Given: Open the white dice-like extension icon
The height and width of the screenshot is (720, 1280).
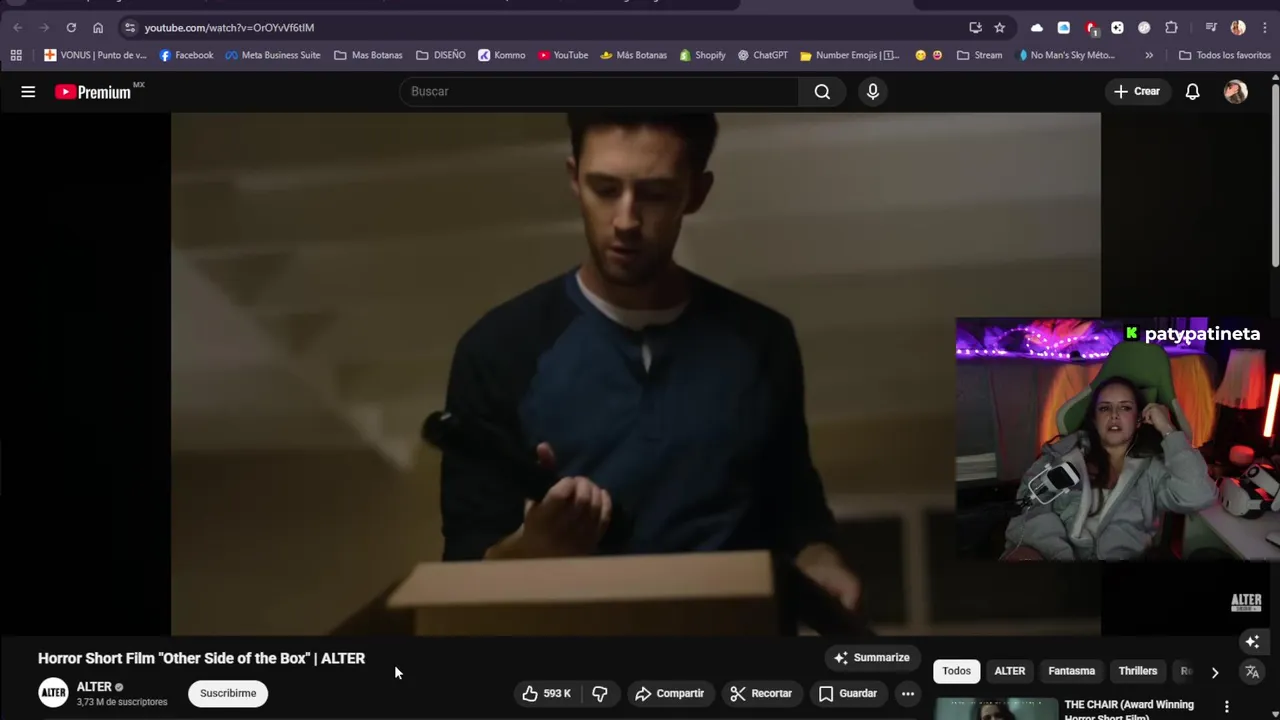Looking at the screenshot, I should (x=1117, y=27).
